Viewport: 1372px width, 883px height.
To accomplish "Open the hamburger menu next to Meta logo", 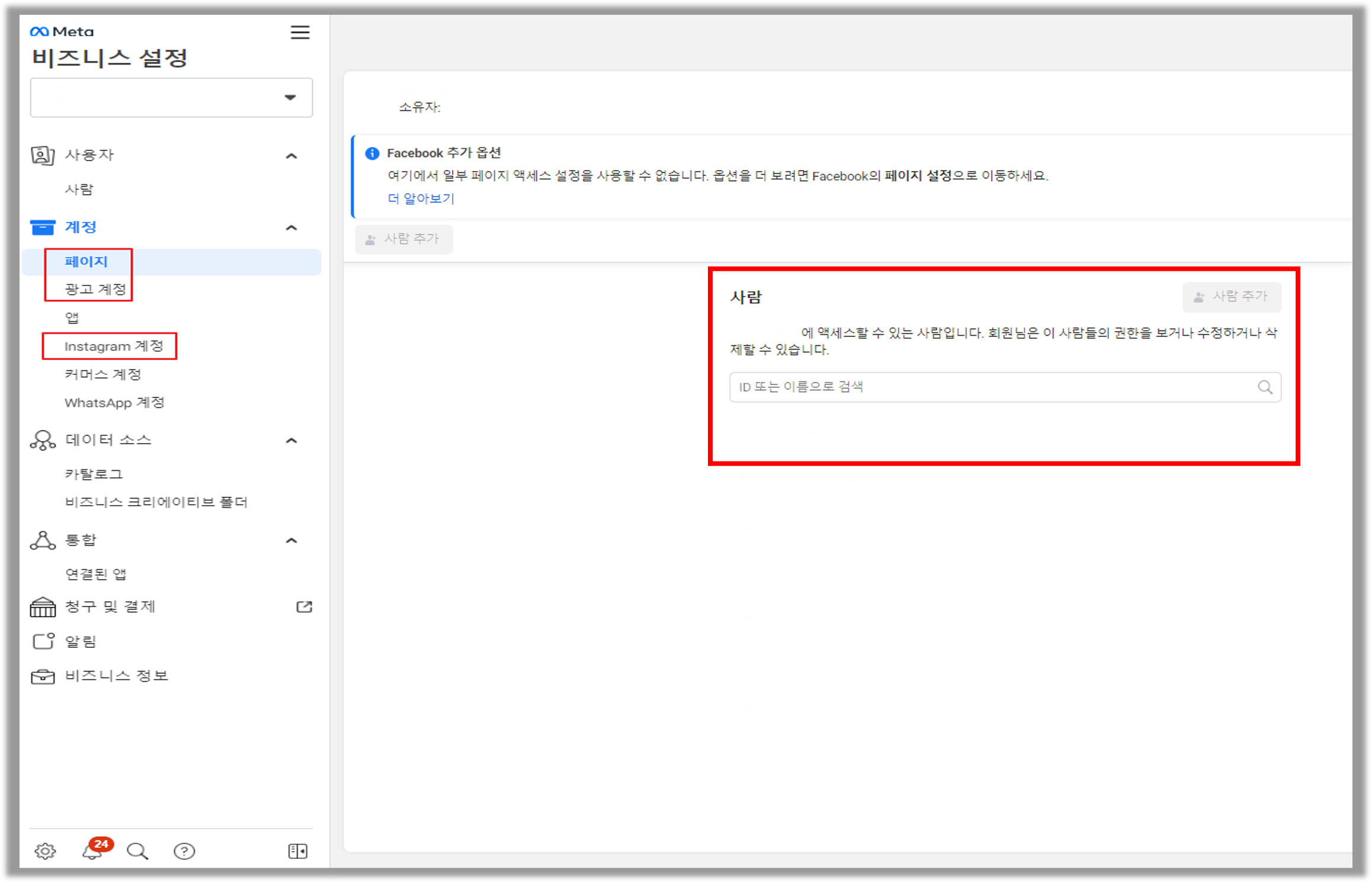I will coord(300,32).
